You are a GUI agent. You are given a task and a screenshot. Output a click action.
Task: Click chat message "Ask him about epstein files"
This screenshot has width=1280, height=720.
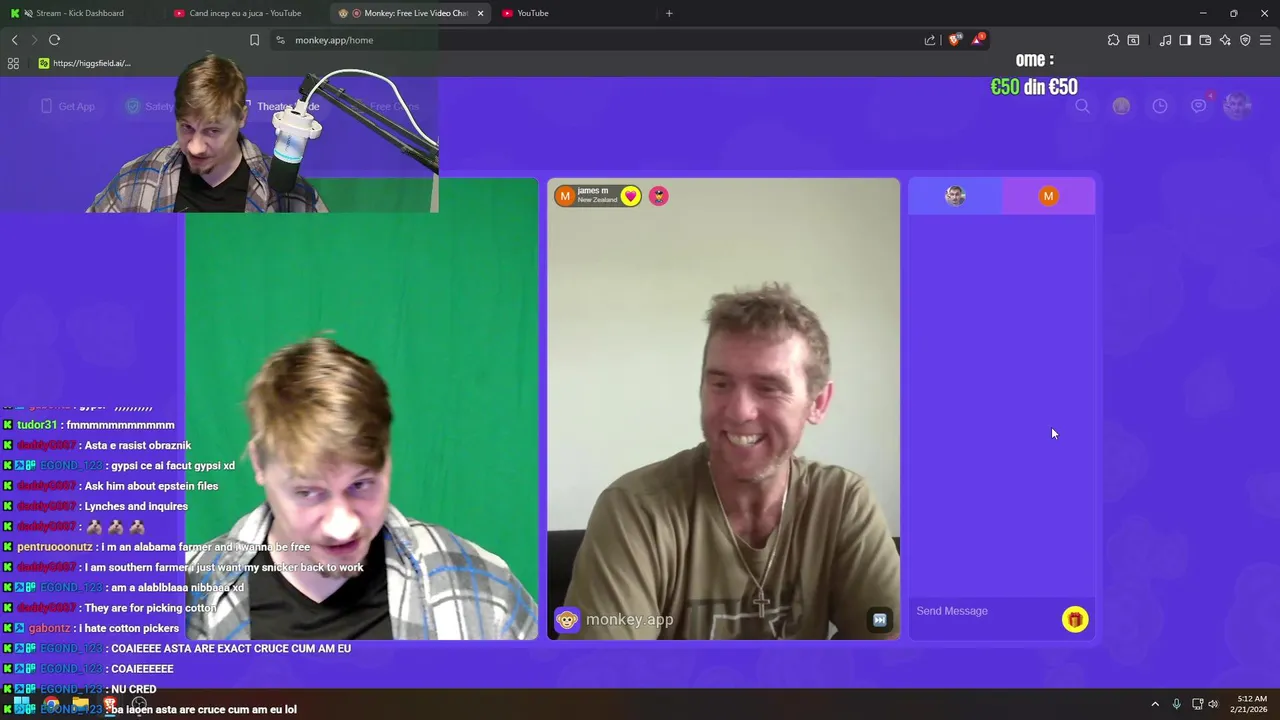tap(151, 486)
